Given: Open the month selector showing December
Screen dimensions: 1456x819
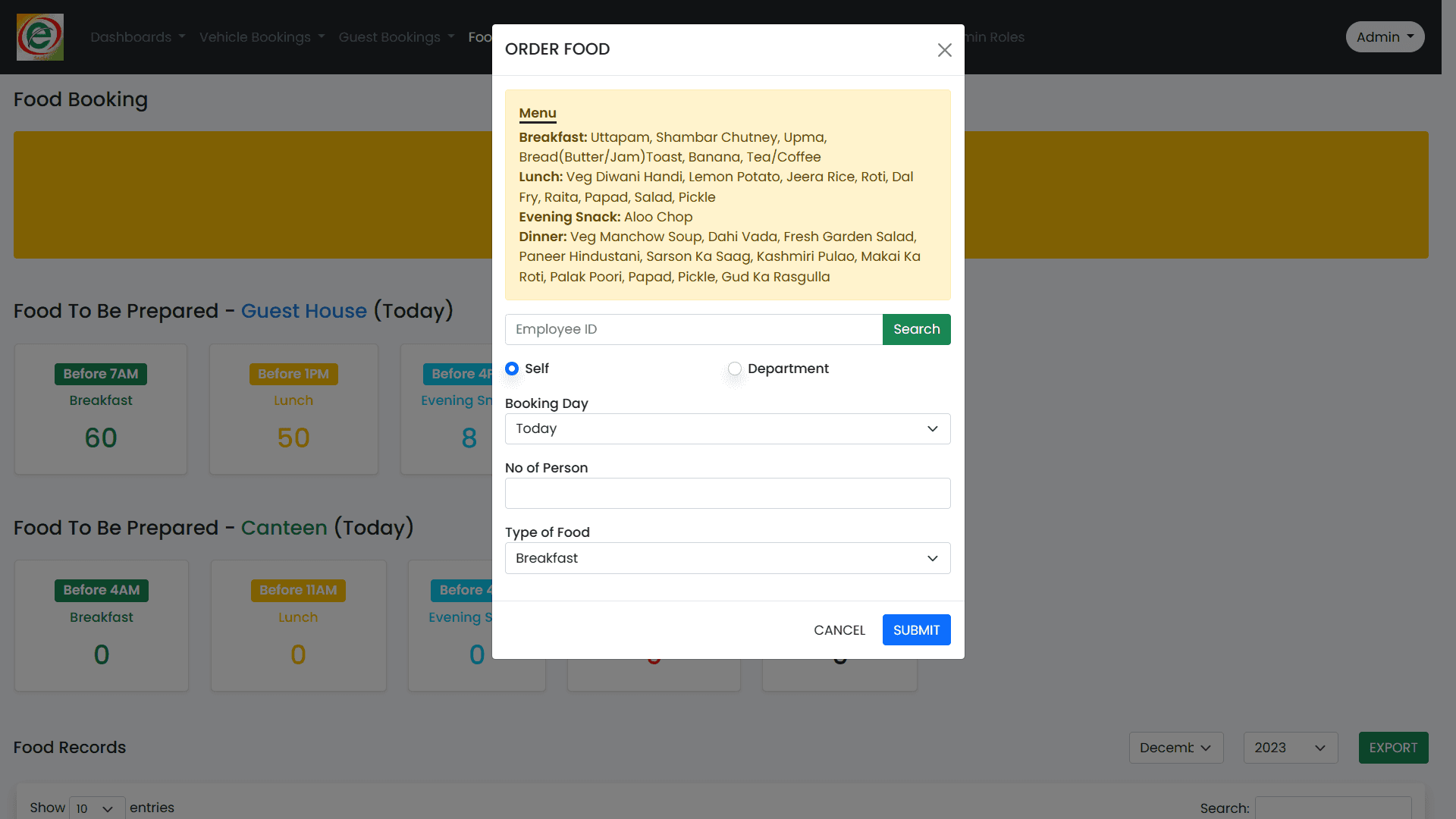Looking at the screenshot, I should tap(1176, 747).
